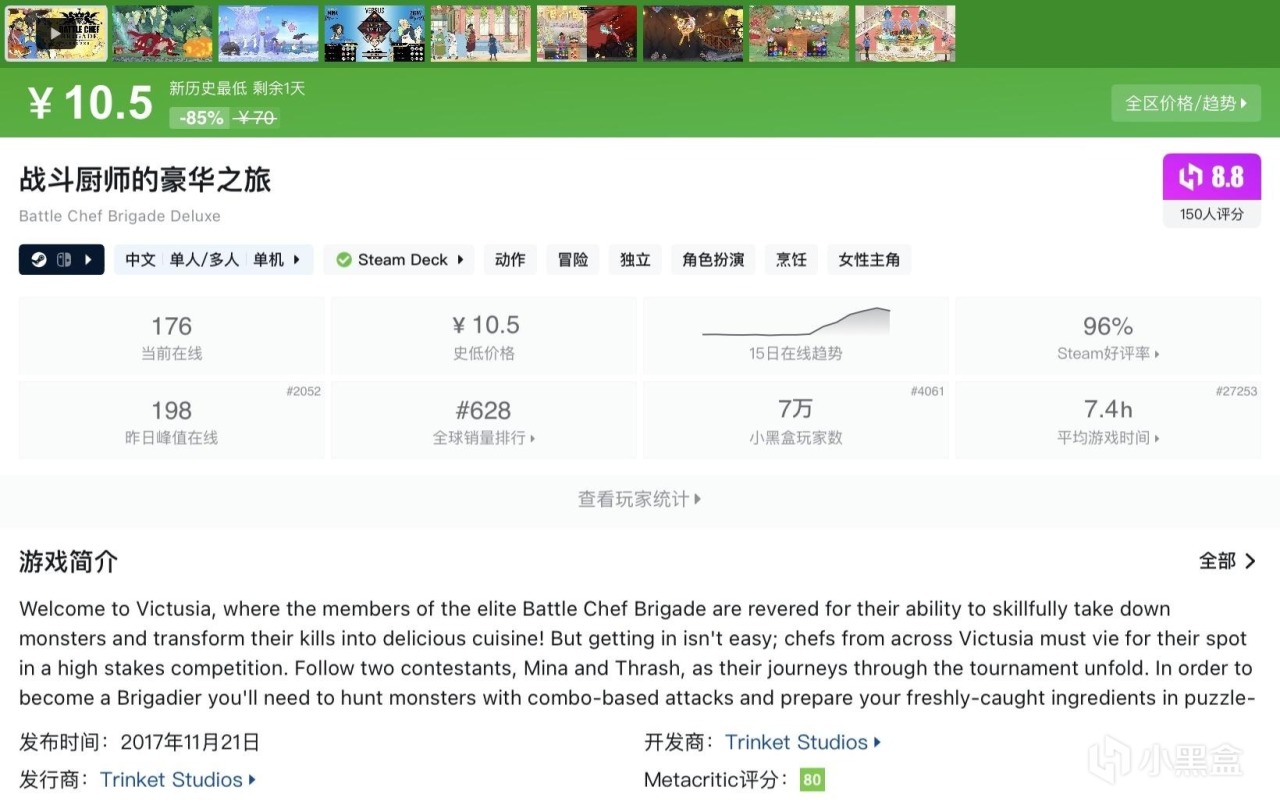Open 查看玩家统计 player statistics
The height and width of the screenshot is (805, 1280).
(640, 499)
